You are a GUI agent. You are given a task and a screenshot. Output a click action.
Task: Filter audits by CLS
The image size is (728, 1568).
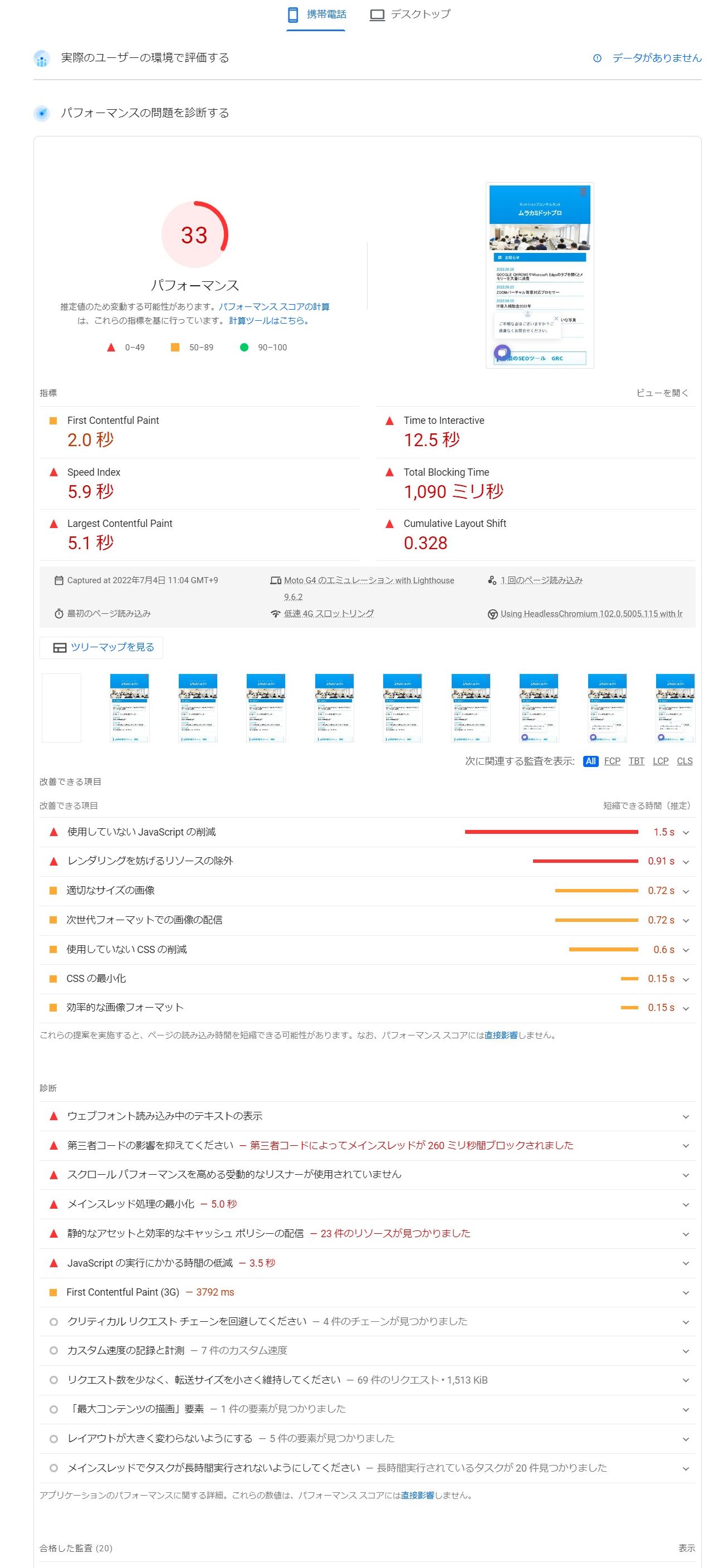point(684,761)
